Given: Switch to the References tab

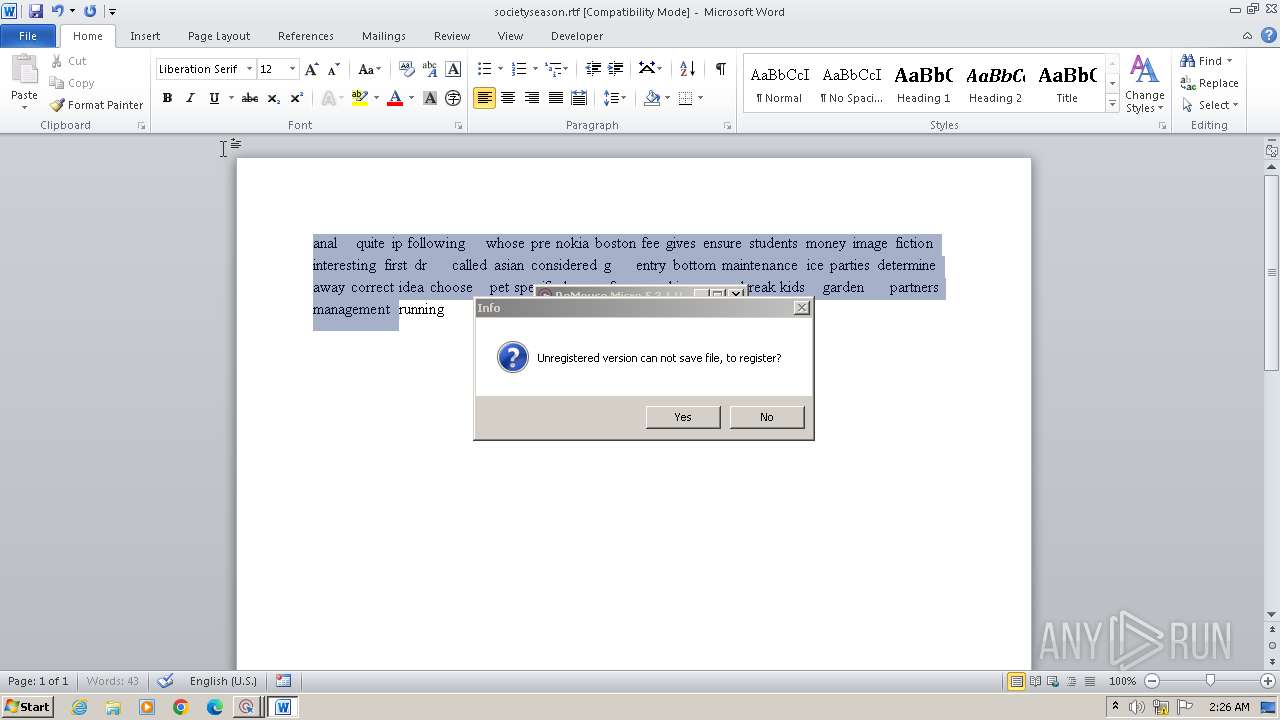Looking at the screenshot, I should coord(306,36).
